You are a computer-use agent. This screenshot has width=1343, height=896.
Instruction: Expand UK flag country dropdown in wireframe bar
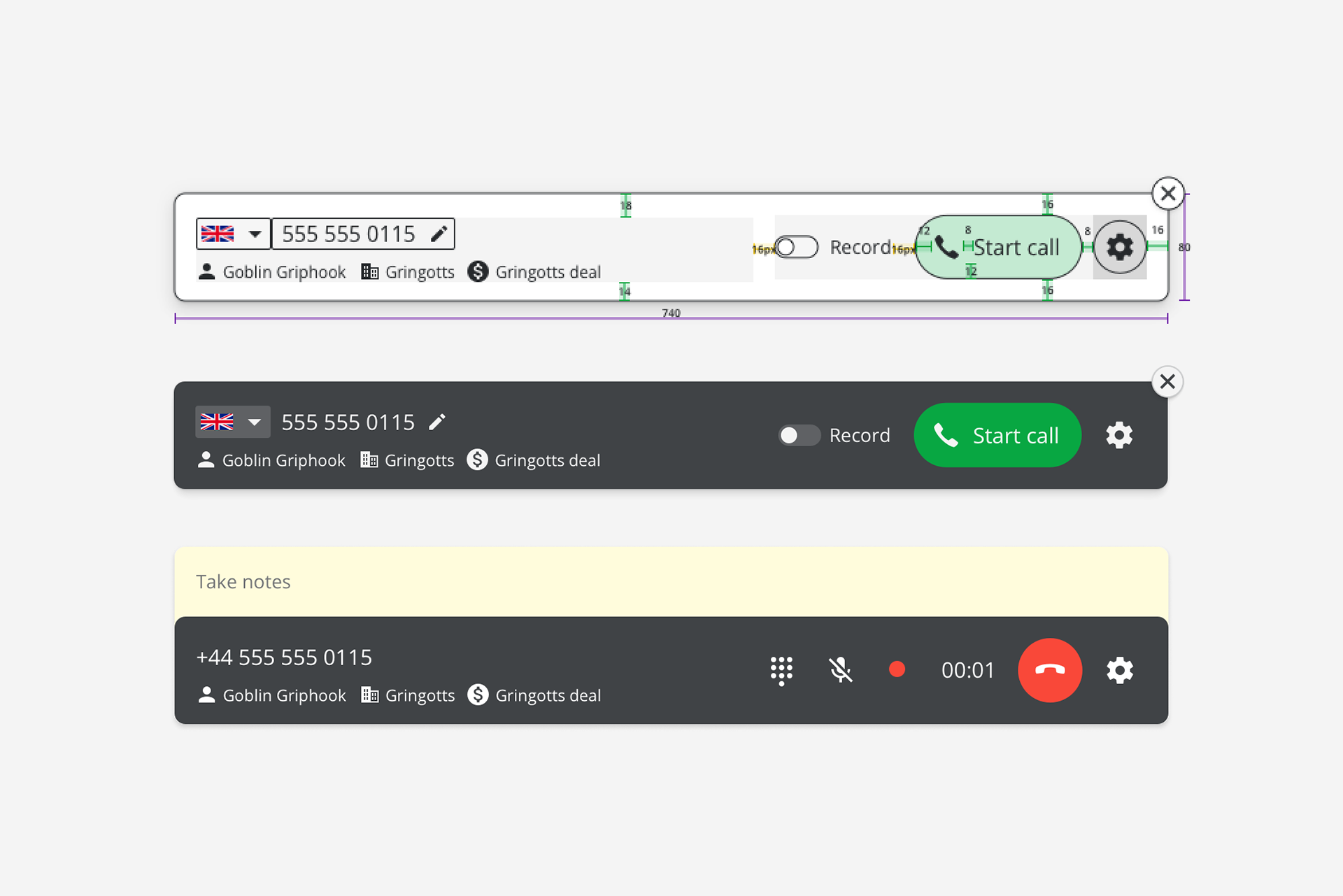233,234
